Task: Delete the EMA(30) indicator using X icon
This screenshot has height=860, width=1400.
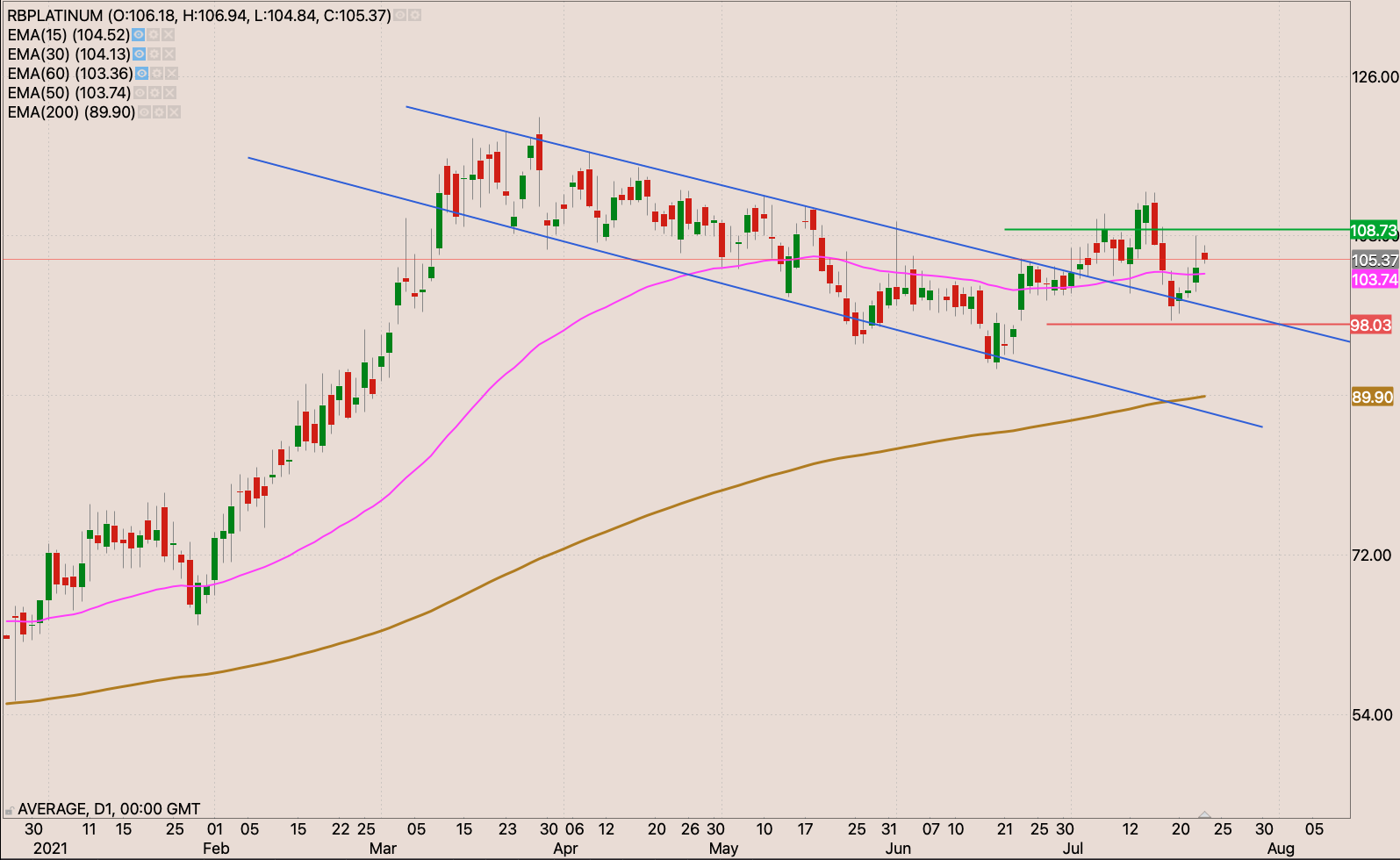Action: [x=168, y=54]
